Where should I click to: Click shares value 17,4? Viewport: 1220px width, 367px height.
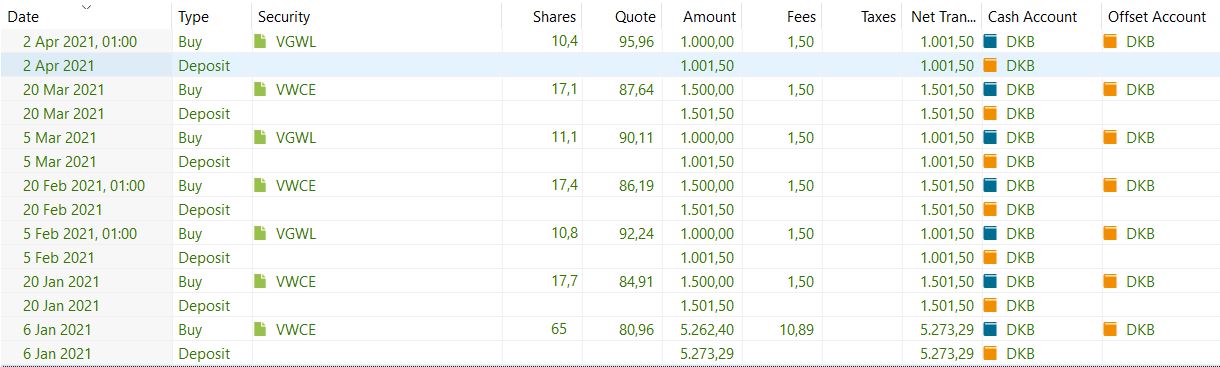(564, 185)
